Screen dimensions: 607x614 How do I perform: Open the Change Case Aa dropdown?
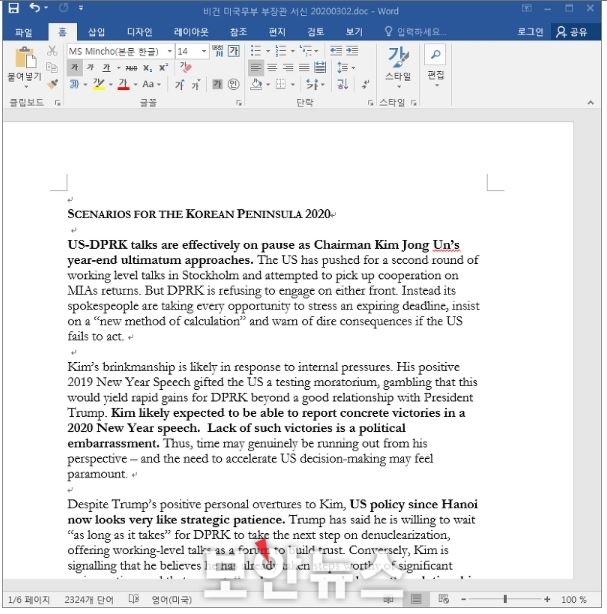[151, 84]
